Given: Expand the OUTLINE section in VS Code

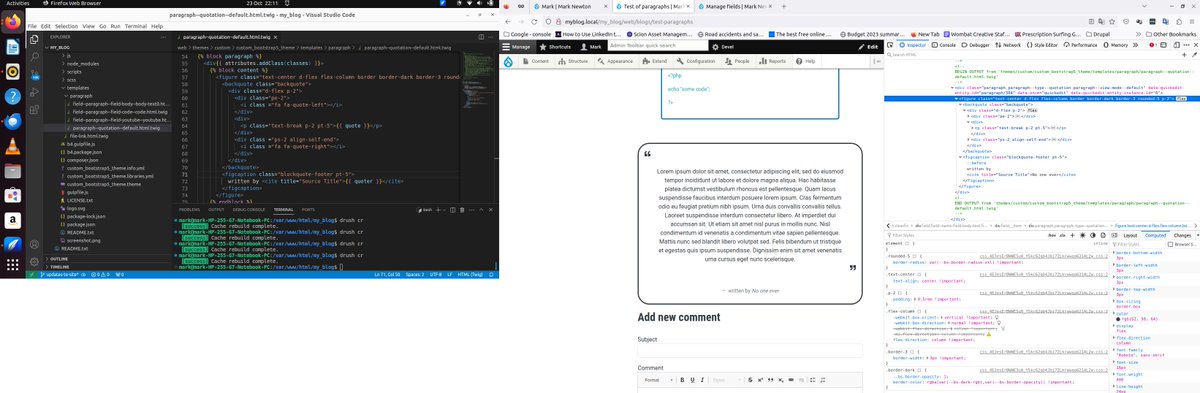Looking at the screenshot, I should (x=60, y=259).
